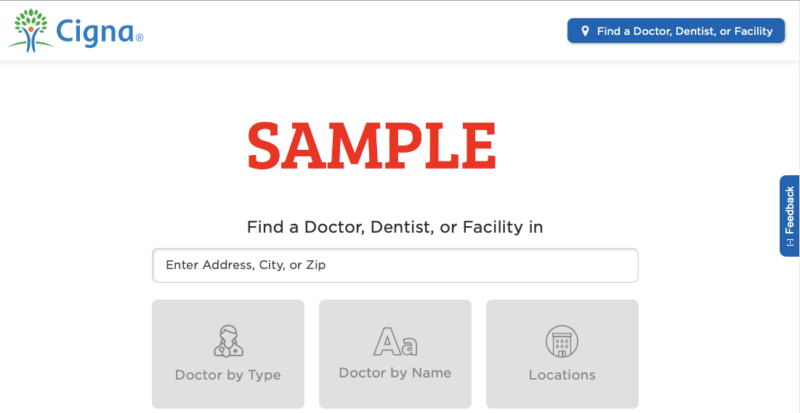Click the 'Find a Doctor, Dentist, or Facility in' heading

click(395, 227)
